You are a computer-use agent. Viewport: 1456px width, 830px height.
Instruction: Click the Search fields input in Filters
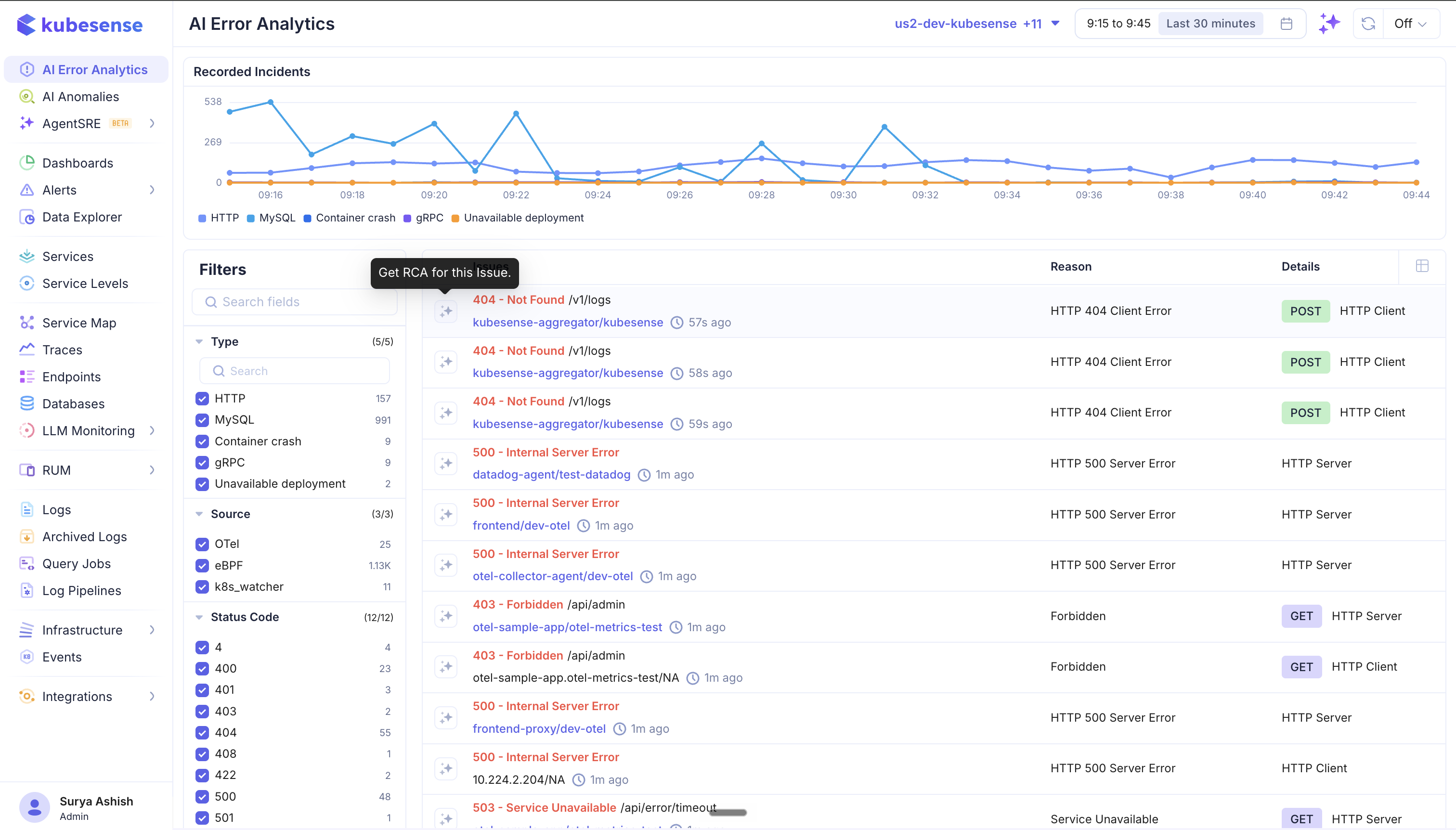[295, 301]
